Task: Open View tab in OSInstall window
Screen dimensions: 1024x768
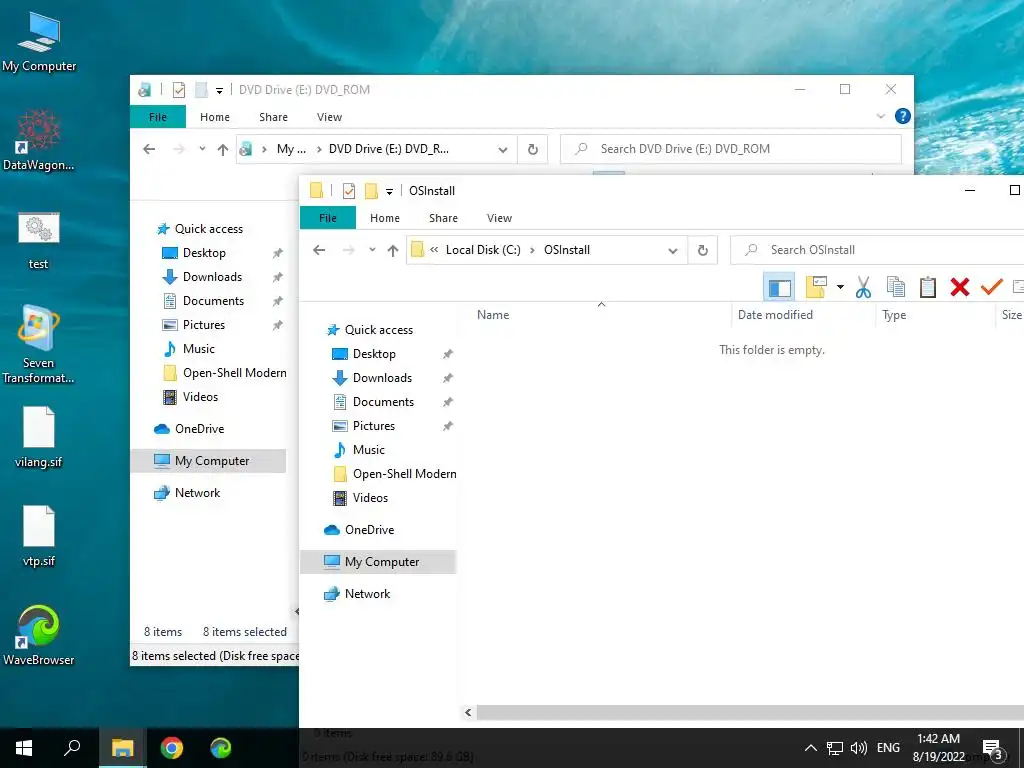Action: click(500, 218)
